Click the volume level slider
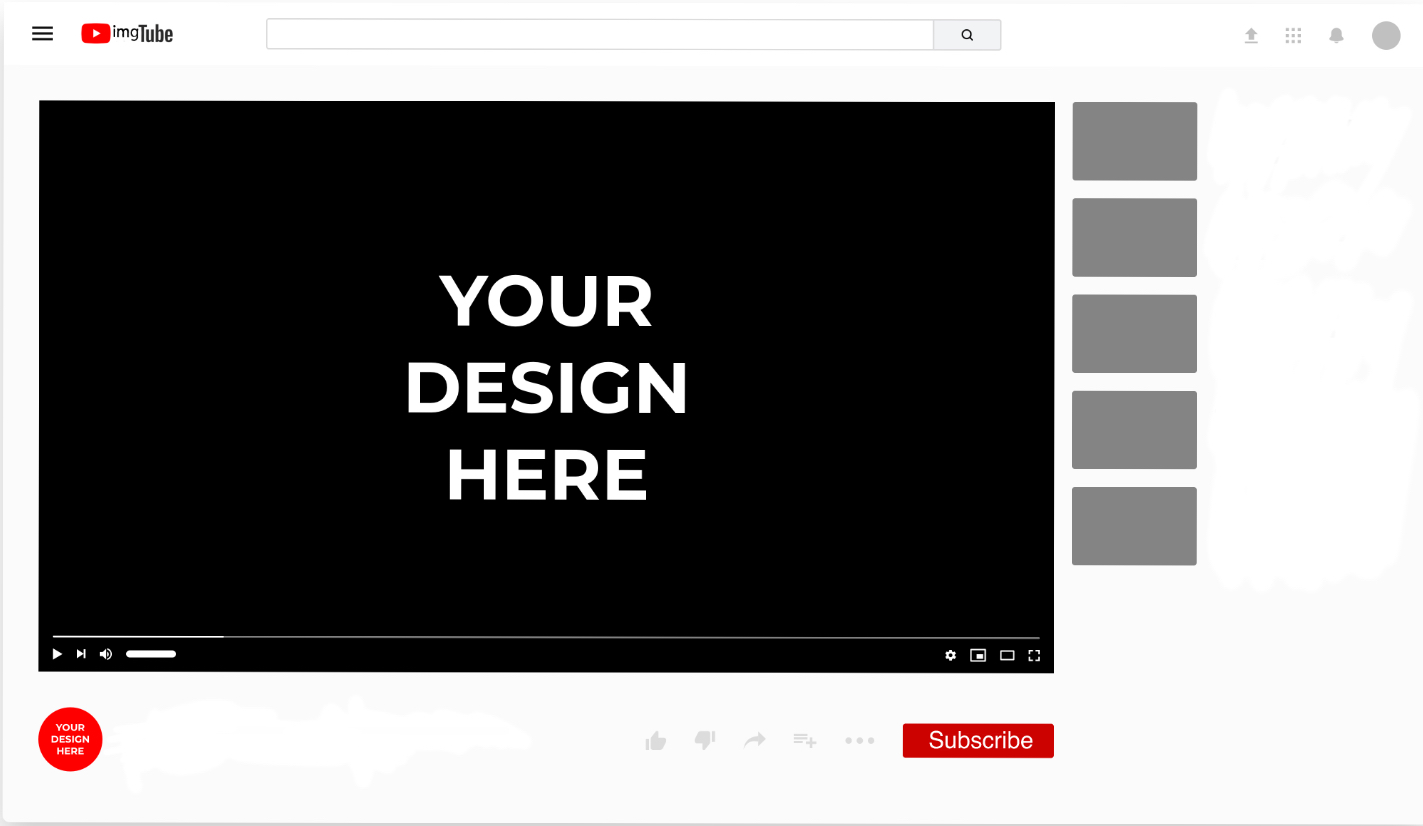The width and height of the screenshot is (1423, 826). [151, 654]
